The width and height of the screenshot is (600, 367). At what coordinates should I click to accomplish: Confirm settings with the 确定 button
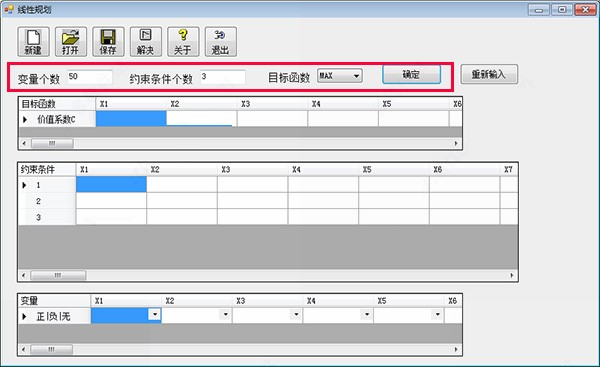(x=412, y=74)
